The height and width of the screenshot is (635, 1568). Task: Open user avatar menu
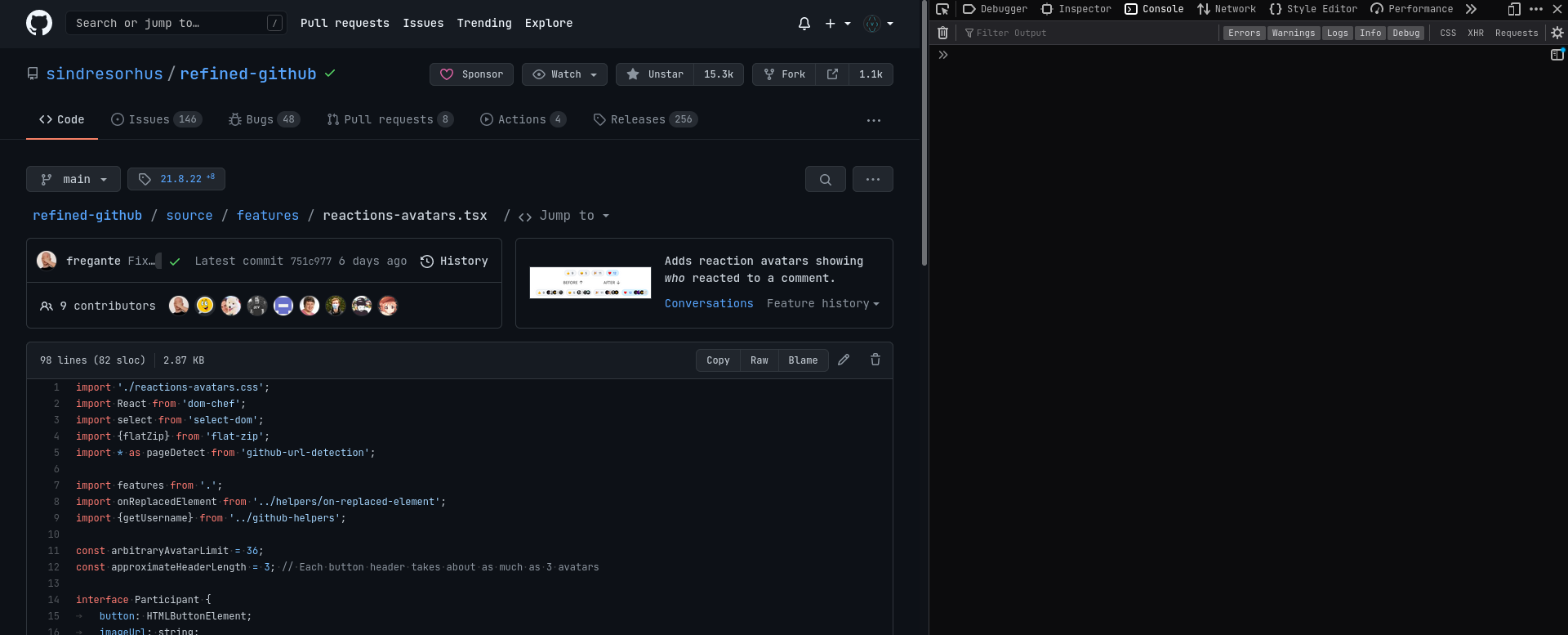(x=879, y=24)
